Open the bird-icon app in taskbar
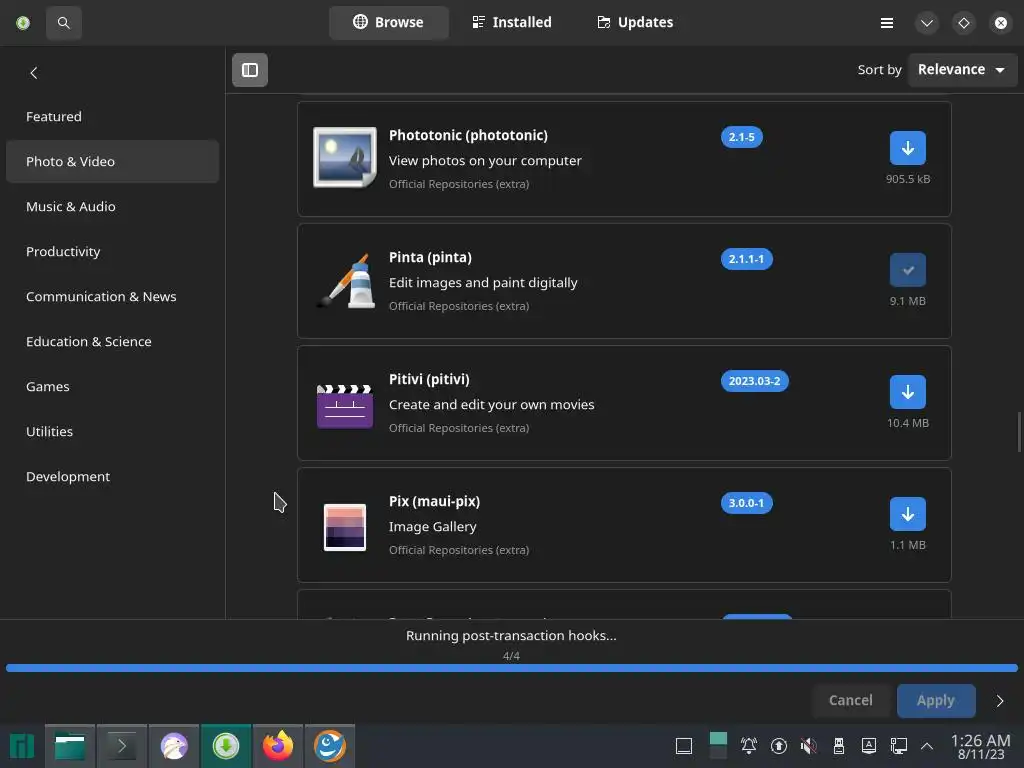 point(174,746)
